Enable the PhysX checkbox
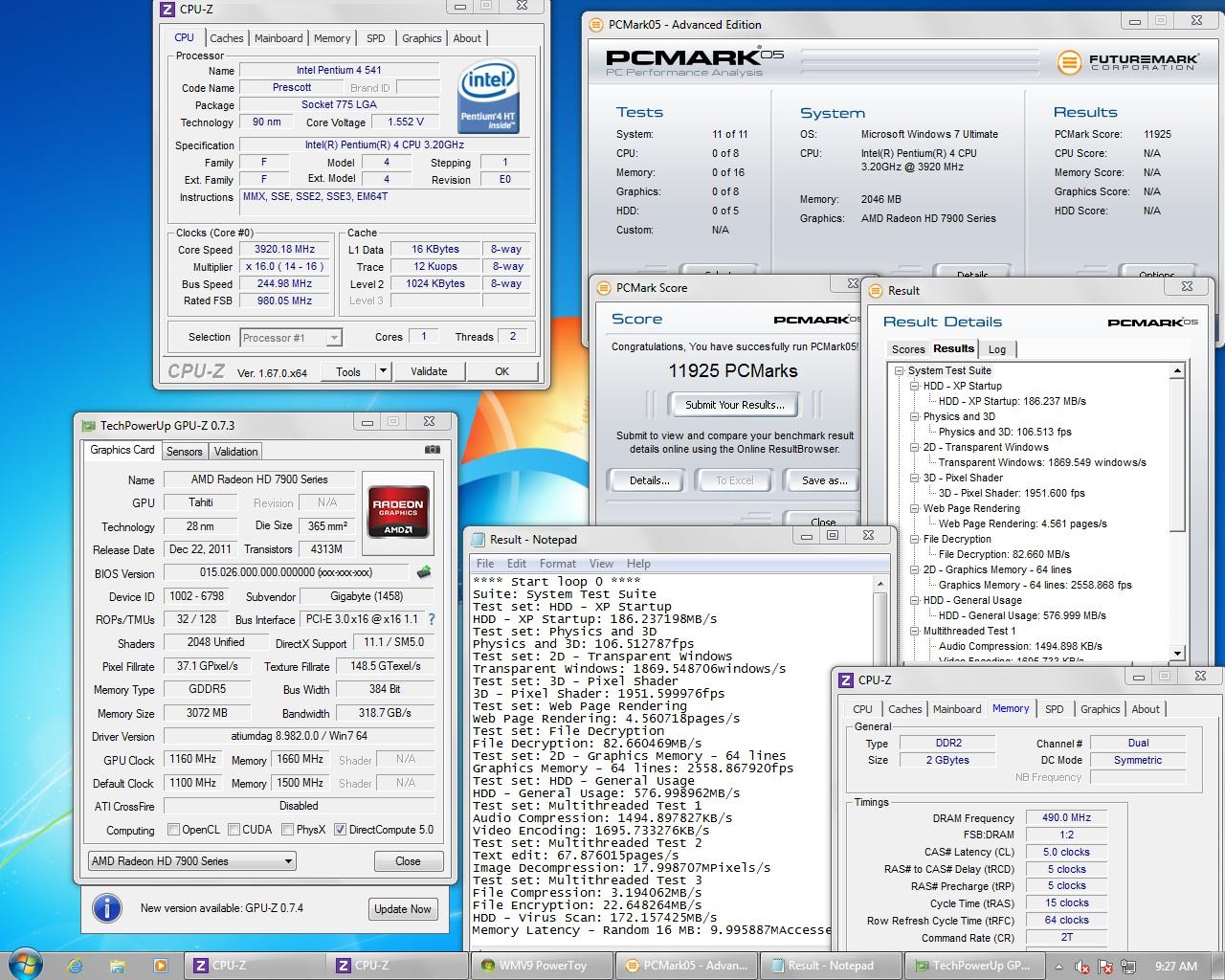The image size is (1225, 980). [287, 830]
